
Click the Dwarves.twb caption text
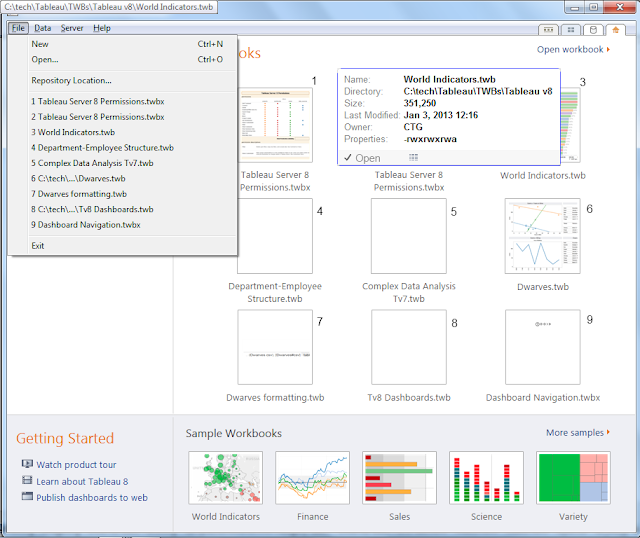(x=542, y=287)
